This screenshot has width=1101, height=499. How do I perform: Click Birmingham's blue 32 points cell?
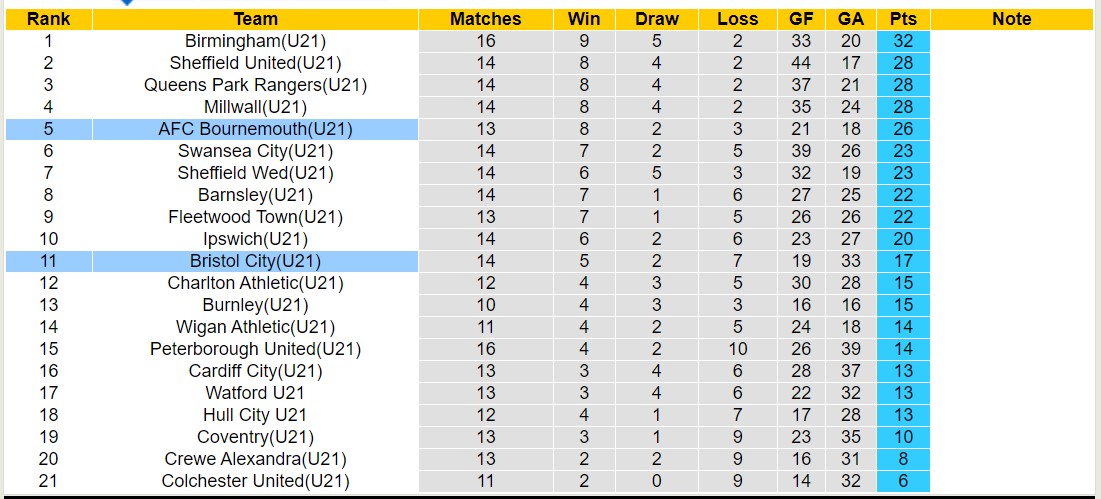[903, 41]
